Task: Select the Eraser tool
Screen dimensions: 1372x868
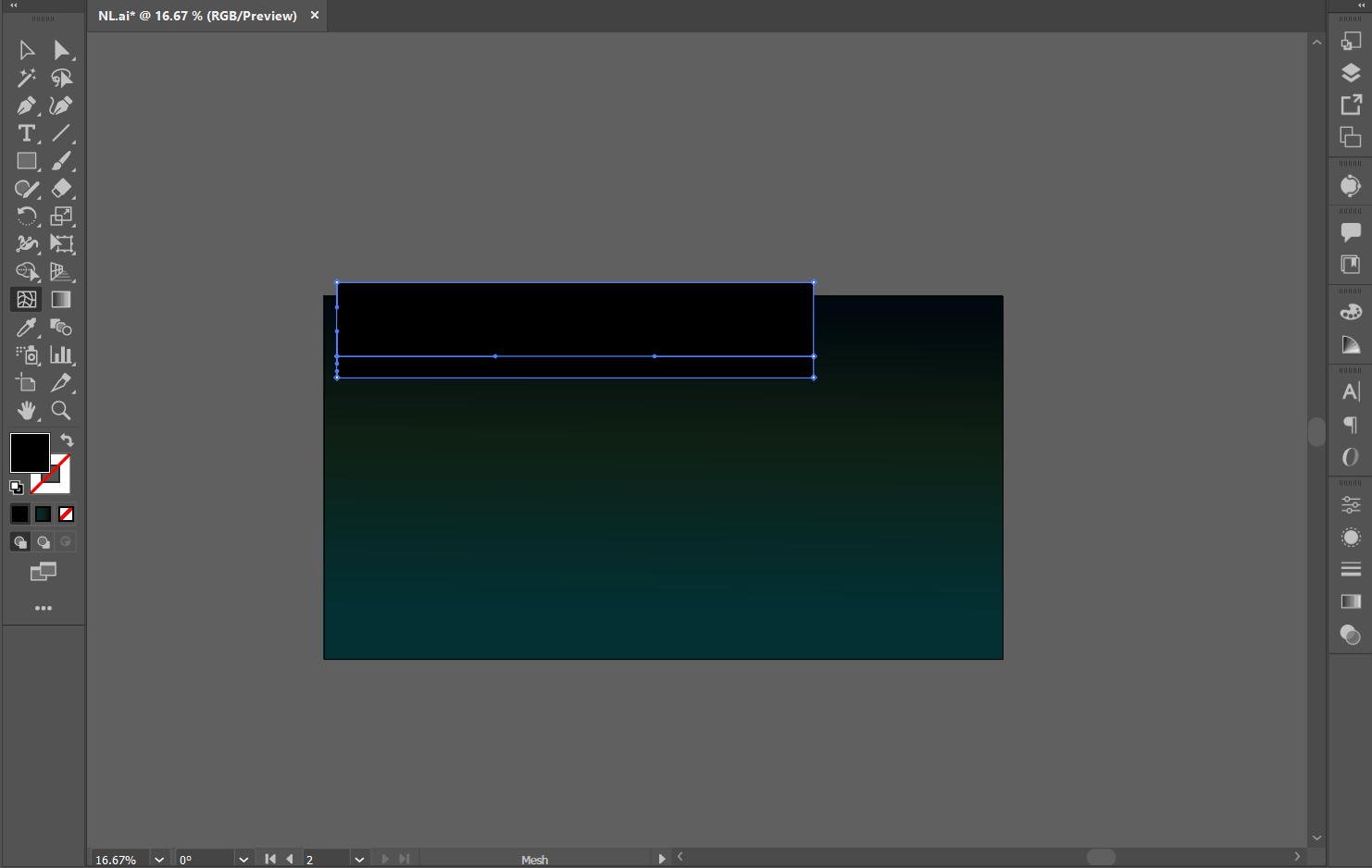Action: pyautogui.click(x=61, y=189)
